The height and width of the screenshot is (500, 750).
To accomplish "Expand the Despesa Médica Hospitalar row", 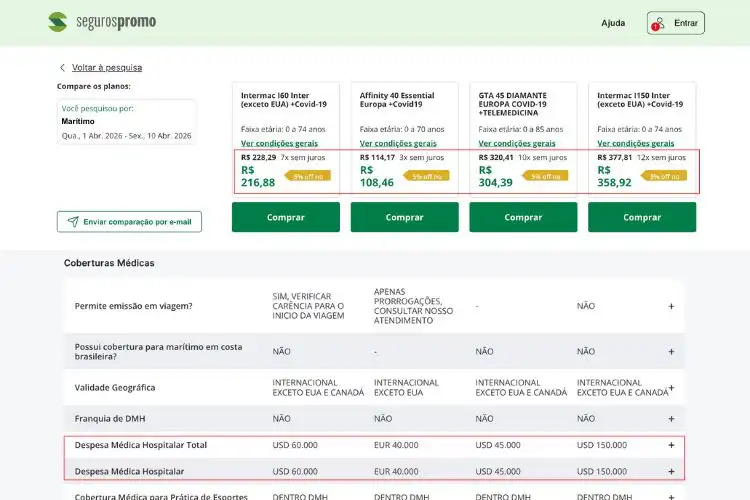I will pyautogui.click(x=671, y=471).
